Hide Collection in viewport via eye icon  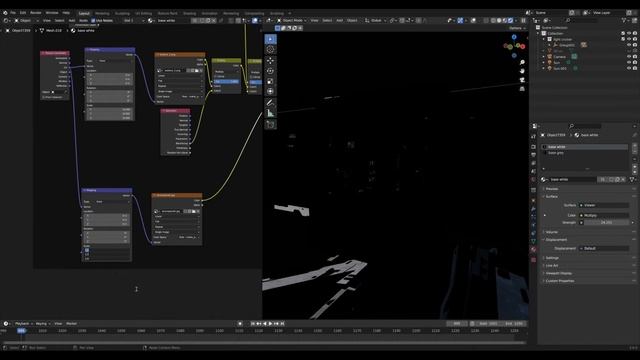click(x=629, y=33)
